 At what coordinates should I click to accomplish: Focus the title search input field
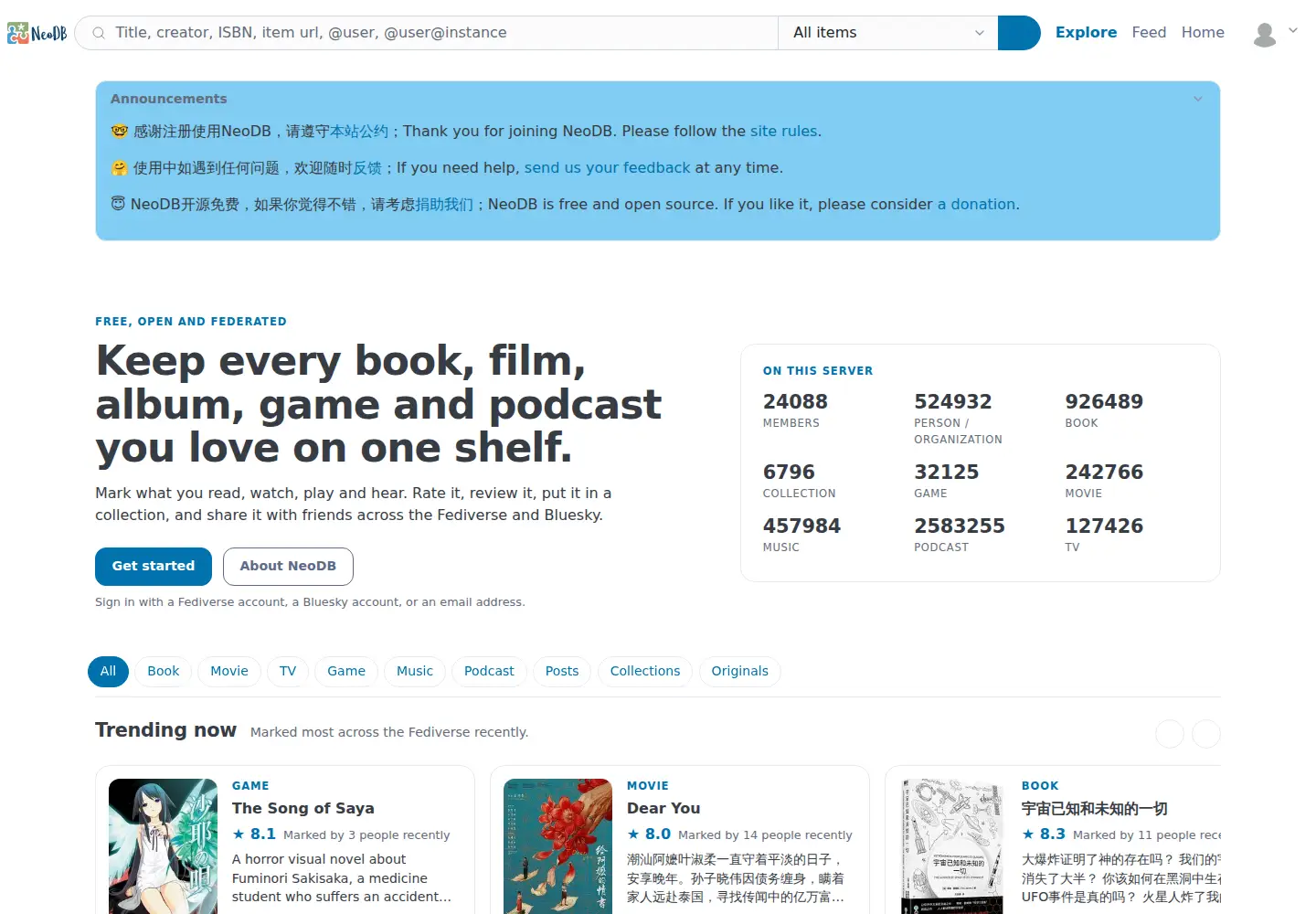click(427, 33)
